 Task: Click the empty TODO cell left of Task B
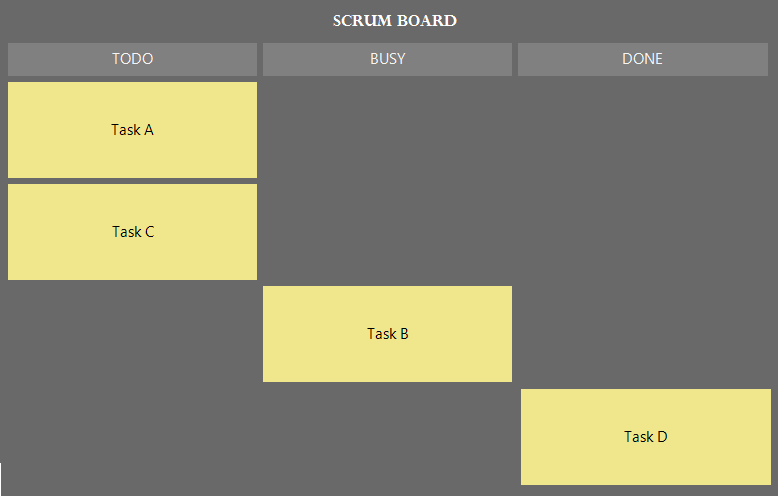(132, 334)
